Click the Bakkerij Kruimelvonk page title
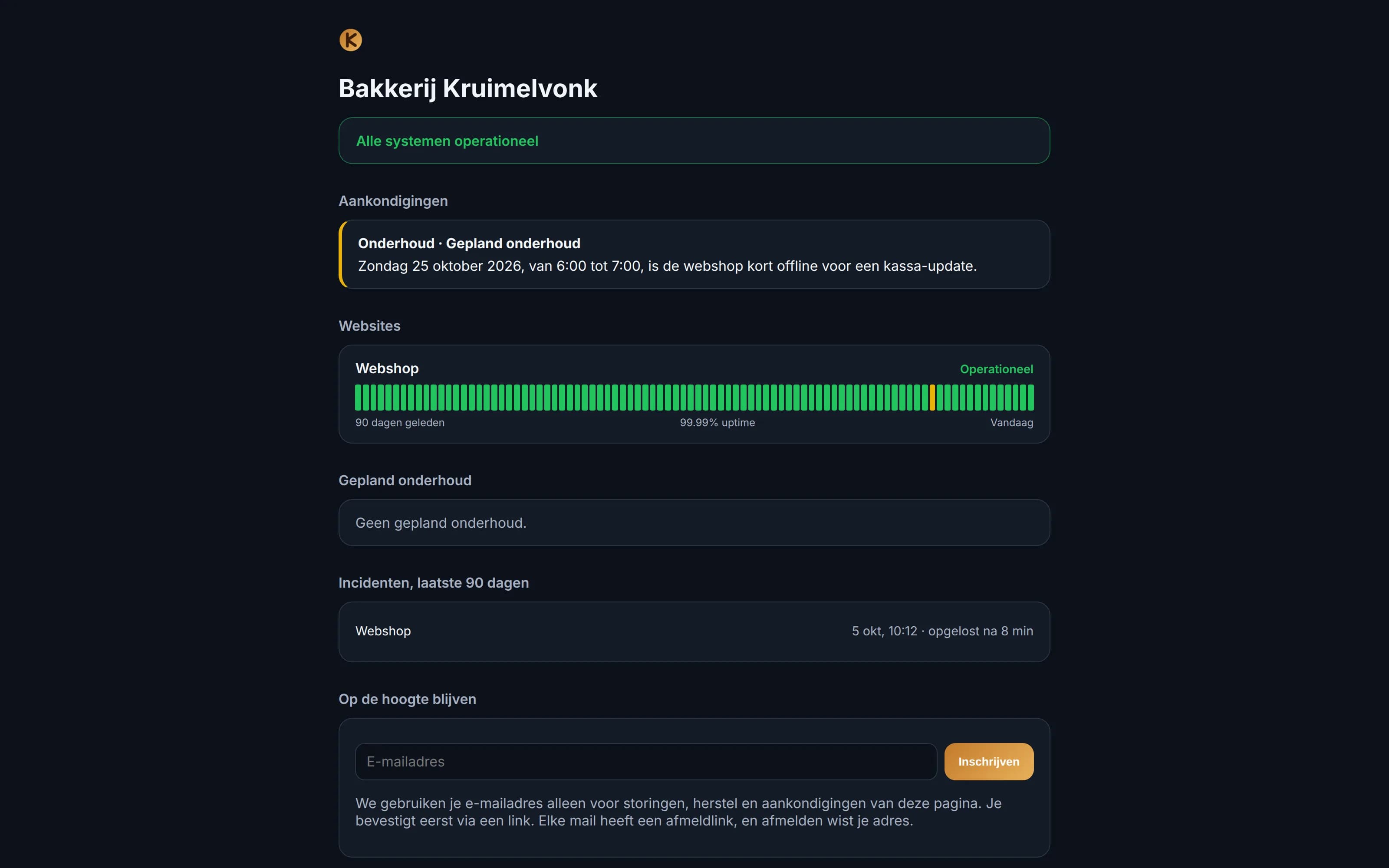The image size is (1389, 868). click(x=468, y=89)
